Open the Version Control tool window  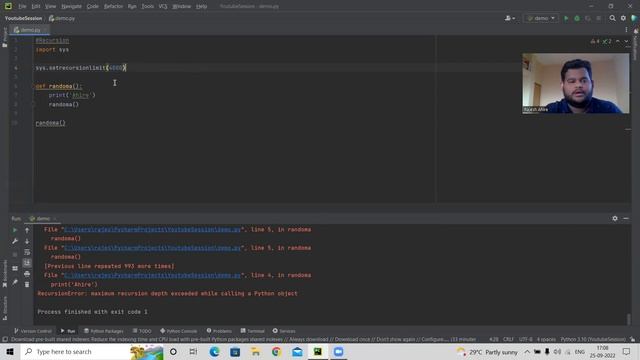[33, 331]
